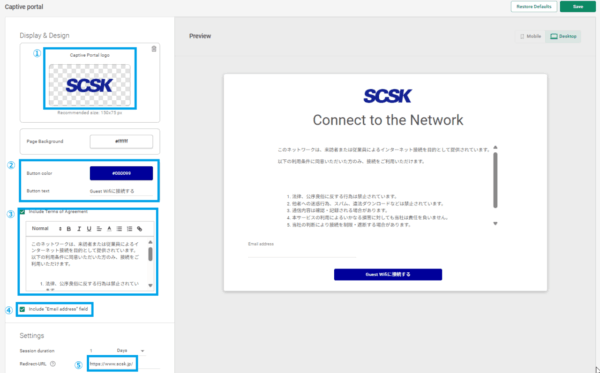Click the "Preview" label

coord(200,36)
